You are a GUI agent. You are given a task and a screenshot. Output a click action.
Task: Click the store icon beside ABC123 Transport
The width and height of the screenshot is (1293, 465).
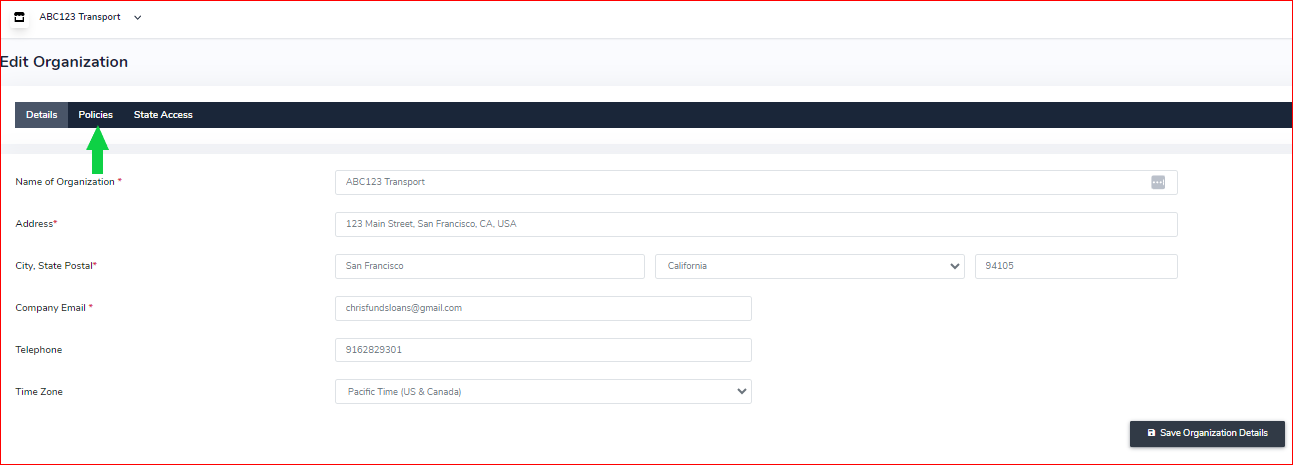coord(19,17)
